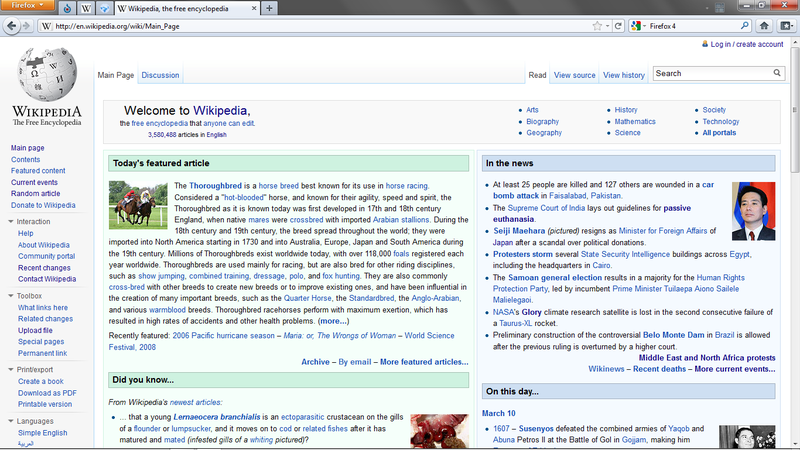This screenshot has height=450, width=800.
Task: Close the Wikipedia, the free encyclopedia tab
Action: pos(254,9)
